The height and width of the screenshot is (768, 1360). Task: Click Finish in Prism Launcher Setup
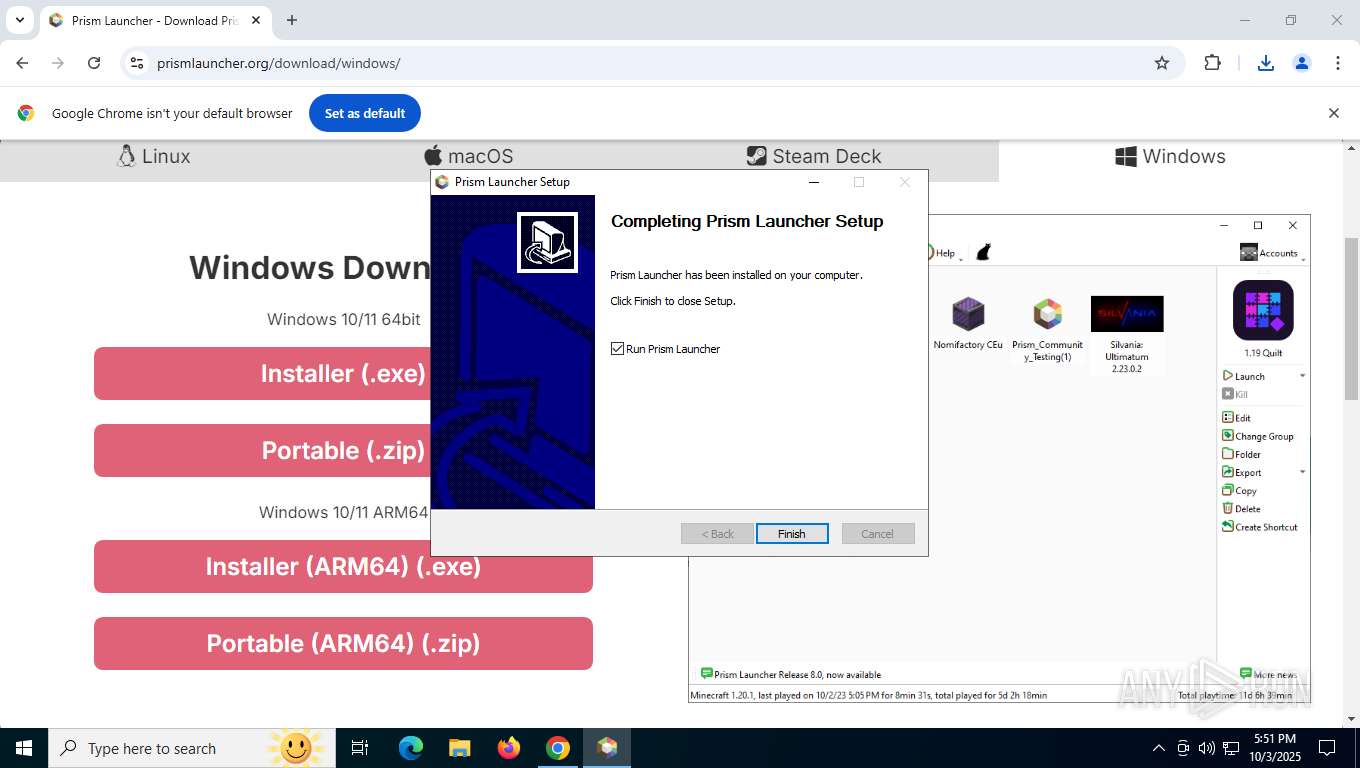pos(792,534)
